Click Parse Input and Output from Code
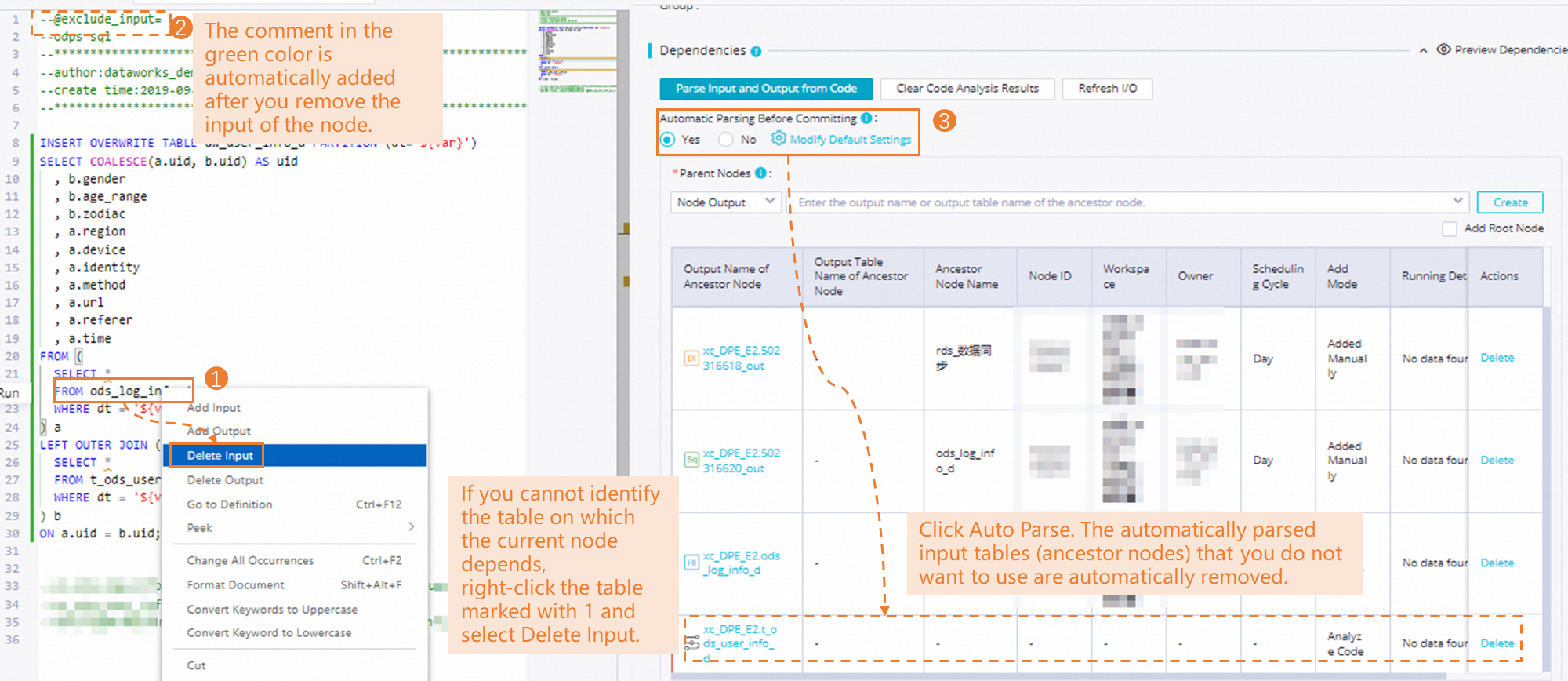This screenshot has width=1568, height=681. click(766, 89)
